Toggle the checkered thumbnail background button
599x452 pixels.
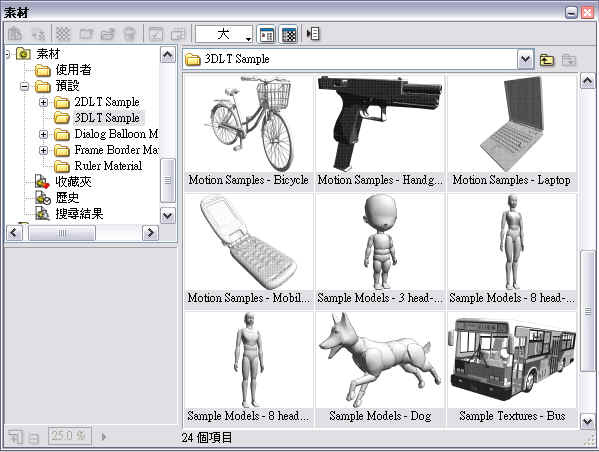[x=288, y=34]
